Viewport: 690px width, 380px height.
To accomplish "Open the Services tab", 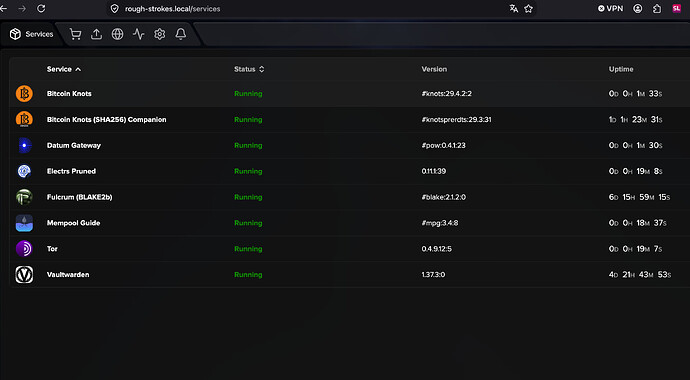I will (32, 34).
